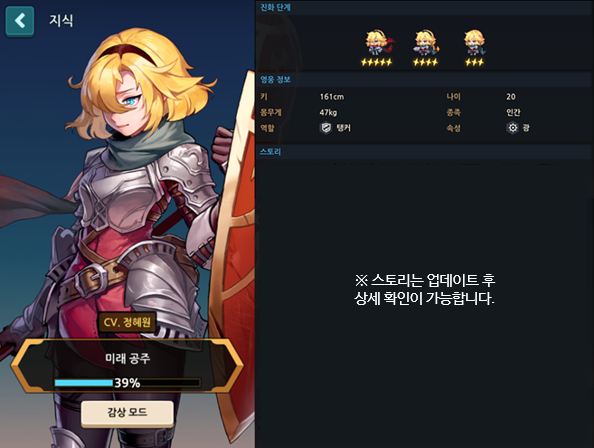Click the 161cm height value
This screenshot has height=448, width=594.
click(x=332, y=97)
